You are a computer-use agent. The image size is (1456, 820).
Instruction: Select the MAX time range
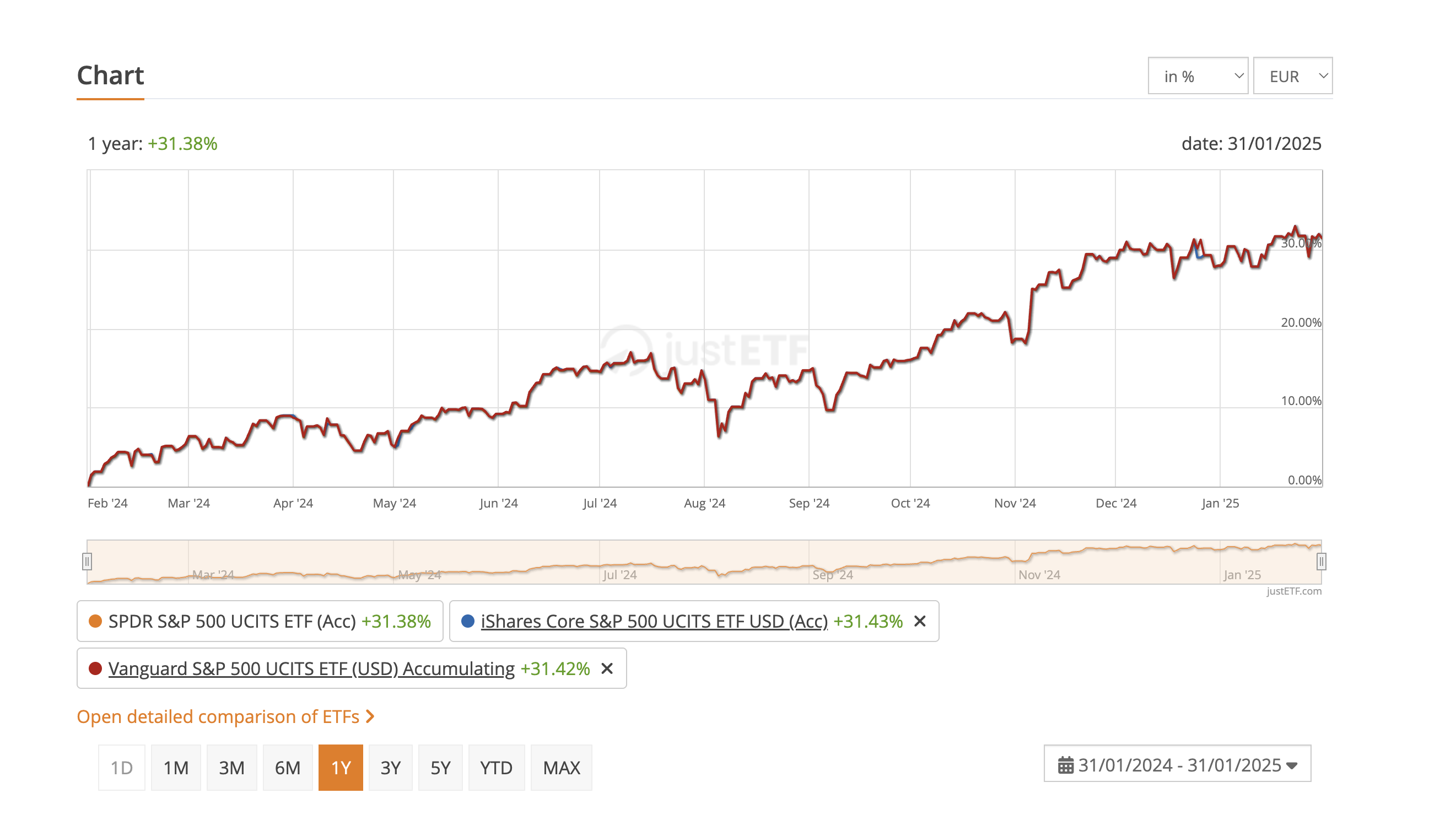(561, 768)
